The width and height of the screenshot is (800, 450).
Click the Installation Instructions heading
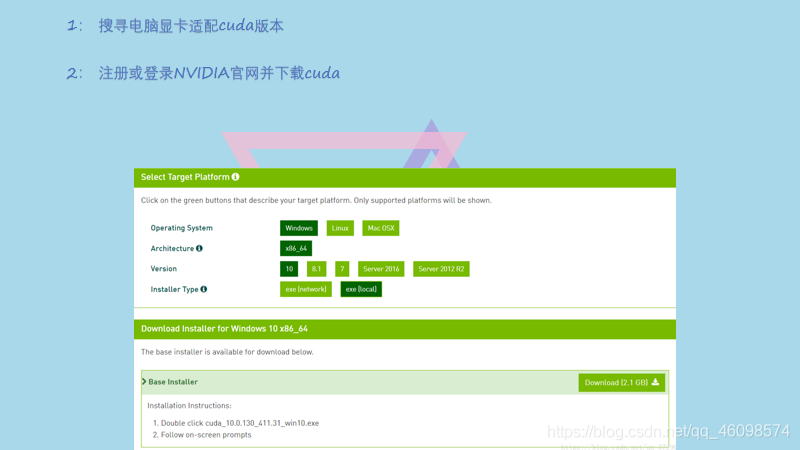(x=189, y=406)
